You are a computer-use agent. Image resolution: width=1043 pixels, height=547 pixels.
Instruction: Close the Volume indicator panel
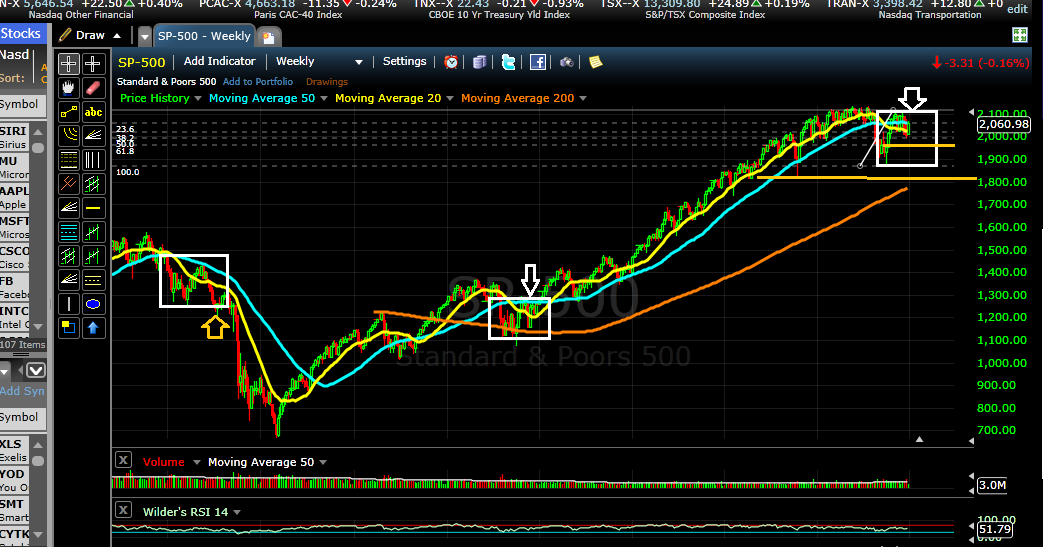123,460
